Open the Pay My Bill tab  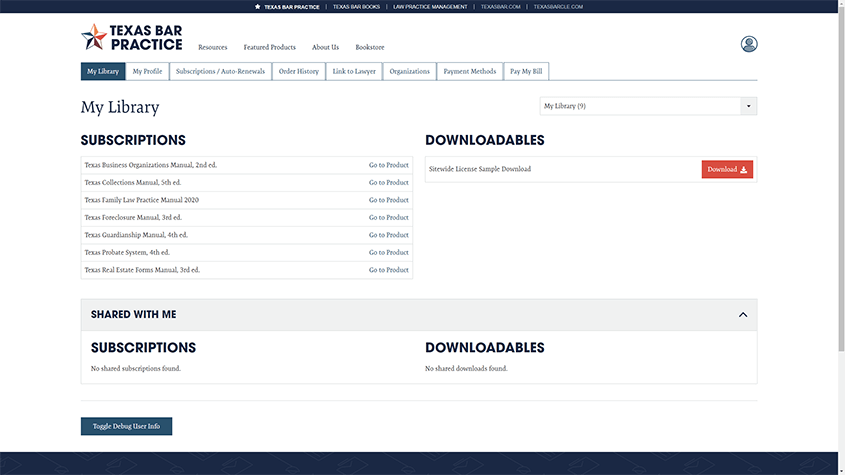click(x=526, y=71)
